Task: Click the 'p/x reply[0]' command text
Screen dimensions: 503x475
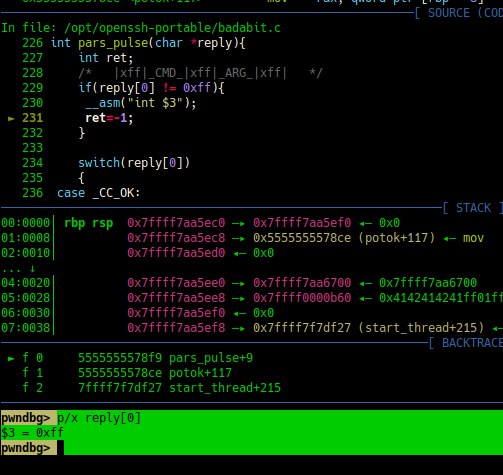Action: point(99,418)
